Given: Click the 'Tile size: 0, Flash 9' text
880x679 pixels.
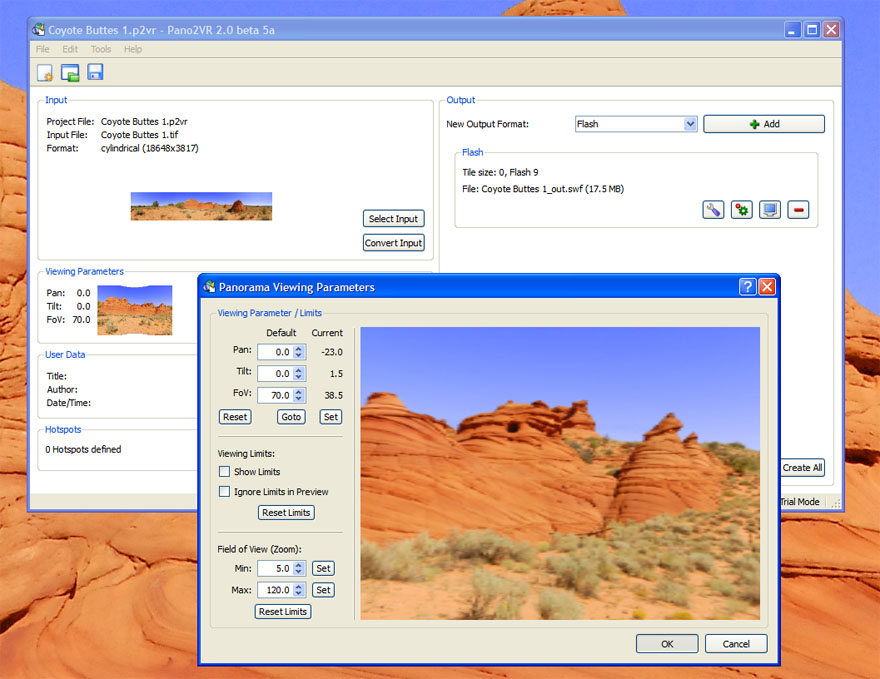Looking at the screenshot, I should tap(500, 172).
